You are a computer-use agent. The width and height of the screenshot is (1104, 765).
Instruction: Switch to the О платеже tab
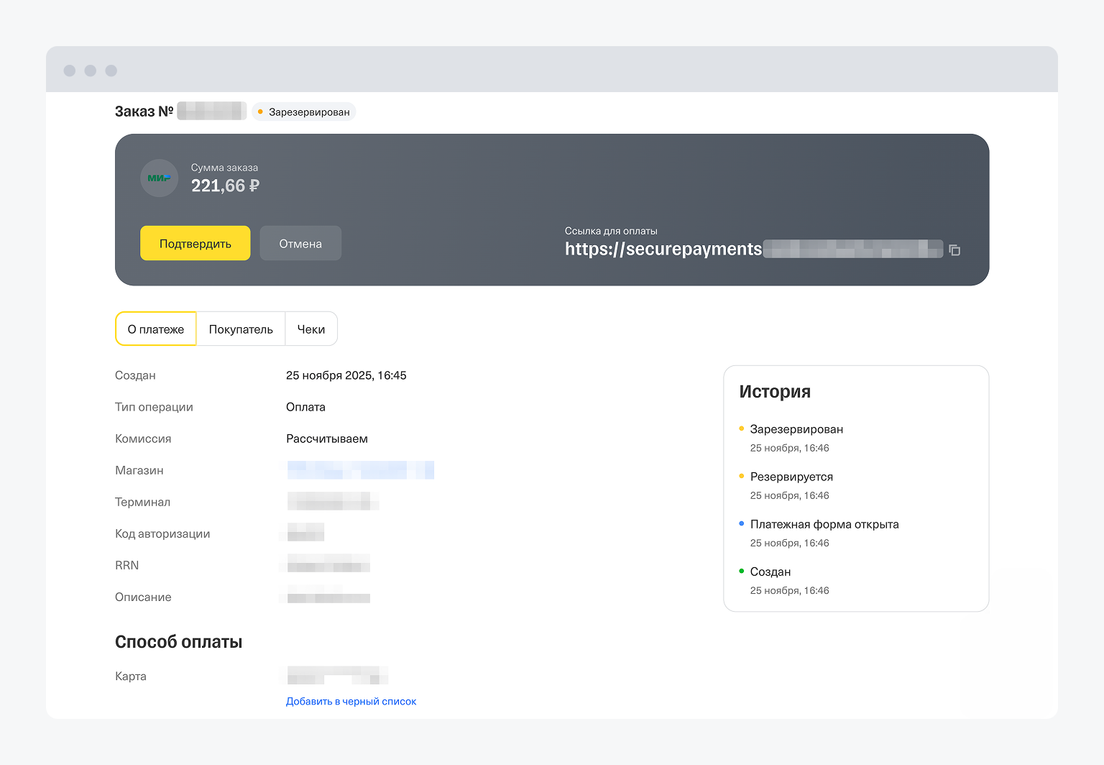tap(156, 329)
